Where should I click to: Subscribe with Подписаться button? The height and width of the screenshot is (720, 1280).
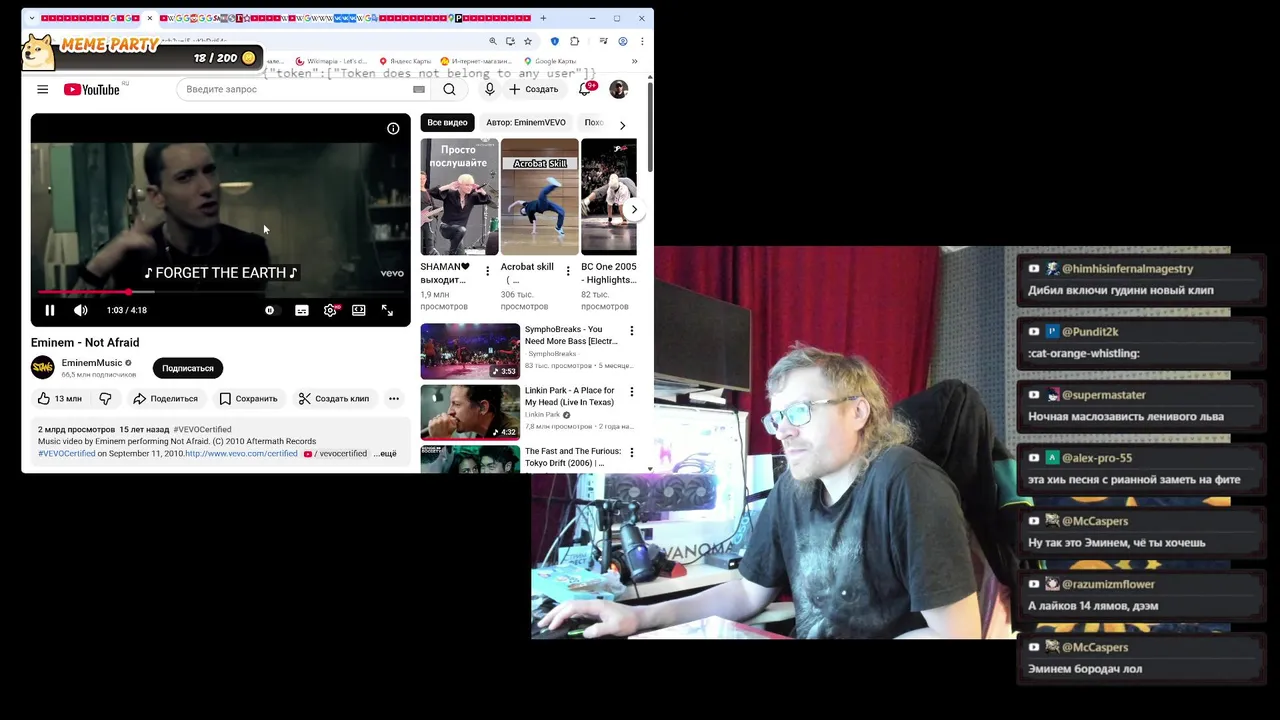188,369
